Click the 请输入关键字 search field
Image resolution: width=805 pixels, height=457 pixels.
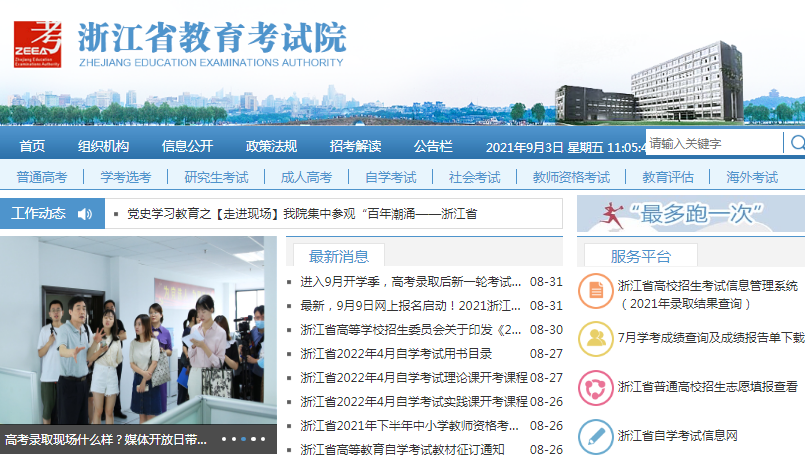714,144
